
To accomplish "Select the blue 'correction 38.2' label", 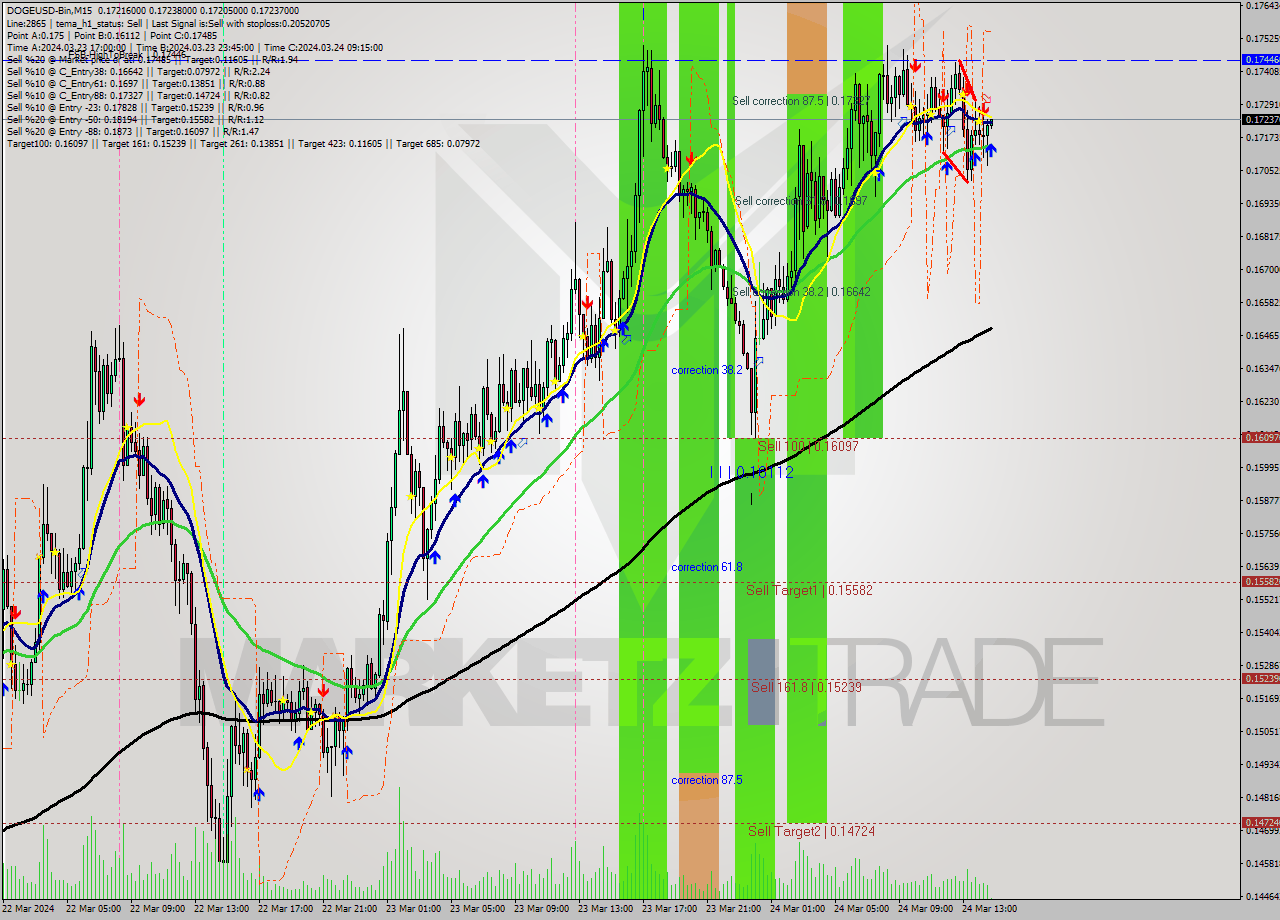I will click(707, 370).
